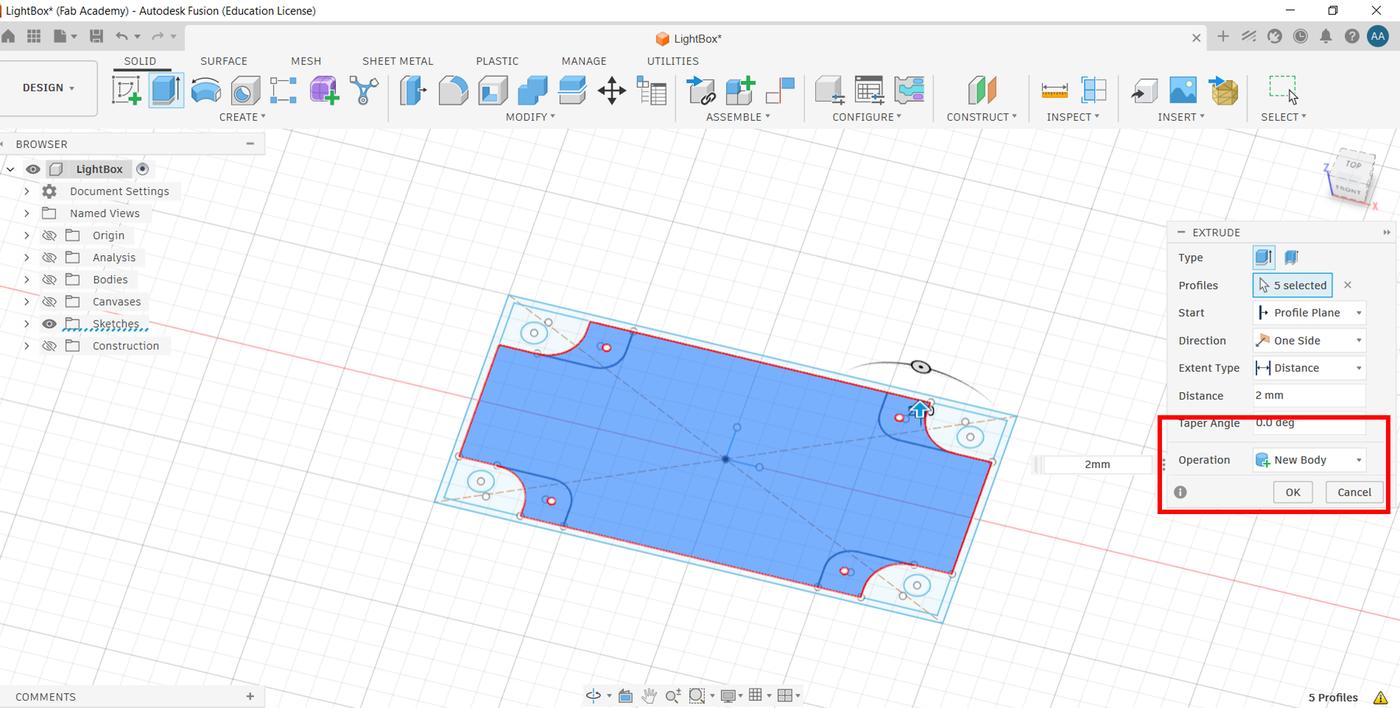
Task: Click the Insert Component (linked) icon
Action: pyautogui.click(x=702, y=91)
